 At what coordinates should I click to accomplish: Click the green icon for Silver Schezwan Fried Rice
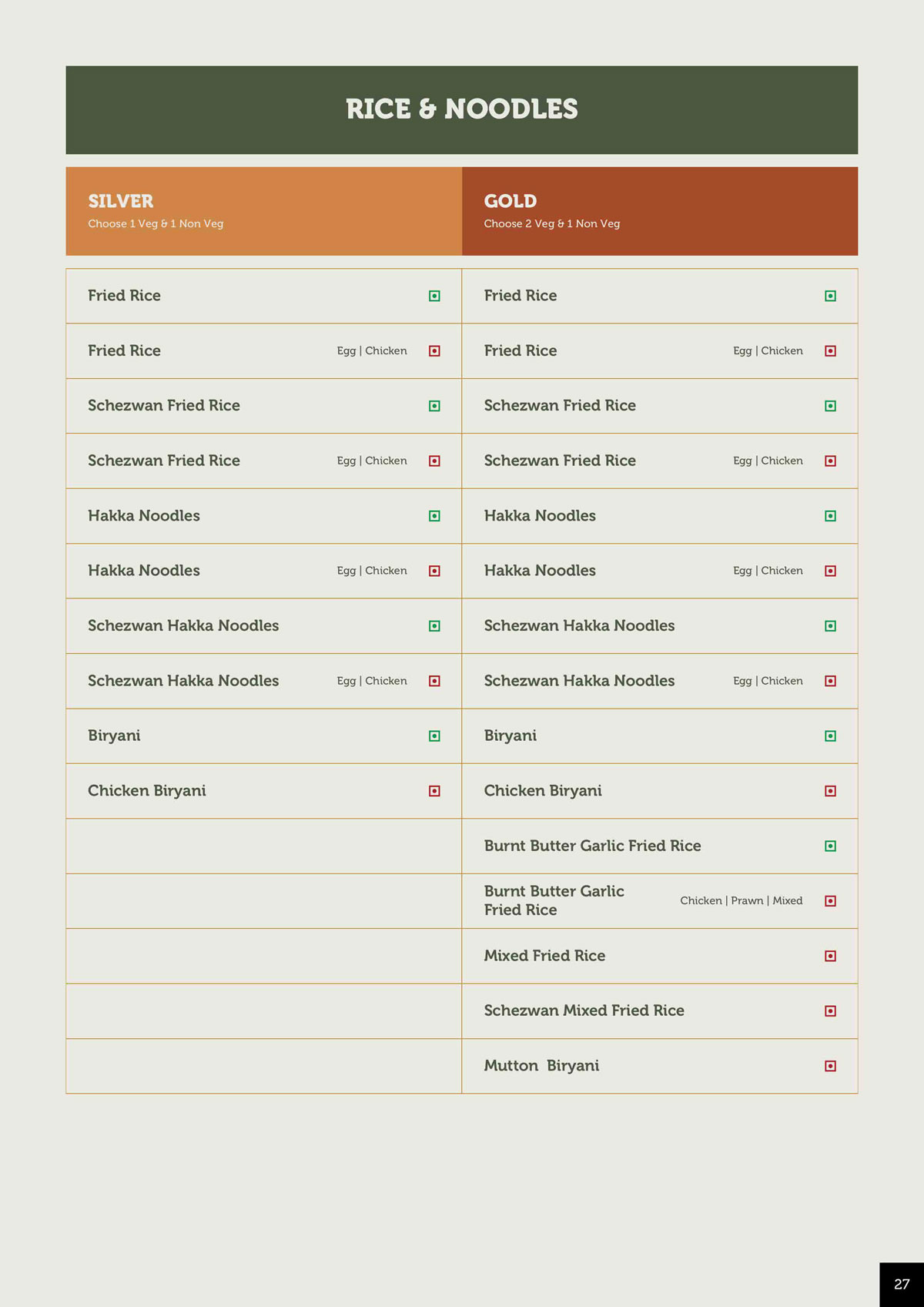tap(434, 406)
